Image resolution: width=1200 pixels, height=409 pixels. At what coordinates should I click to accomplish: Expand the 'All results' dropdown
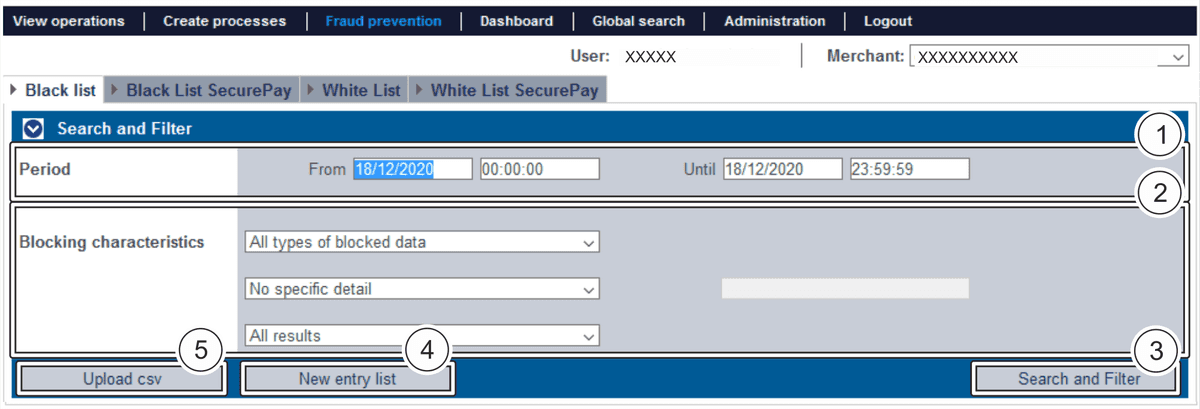[x=421, y=336]
